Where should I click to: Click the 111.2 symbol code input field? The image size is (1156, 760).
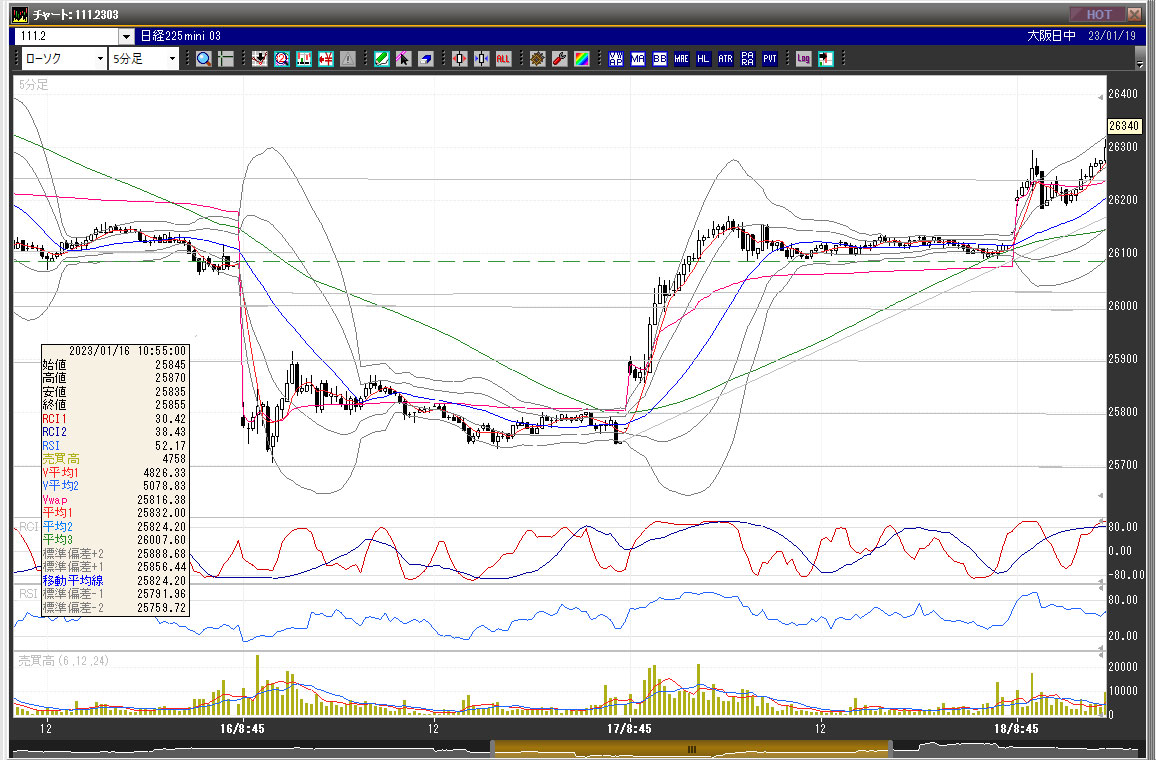point(66,36)
